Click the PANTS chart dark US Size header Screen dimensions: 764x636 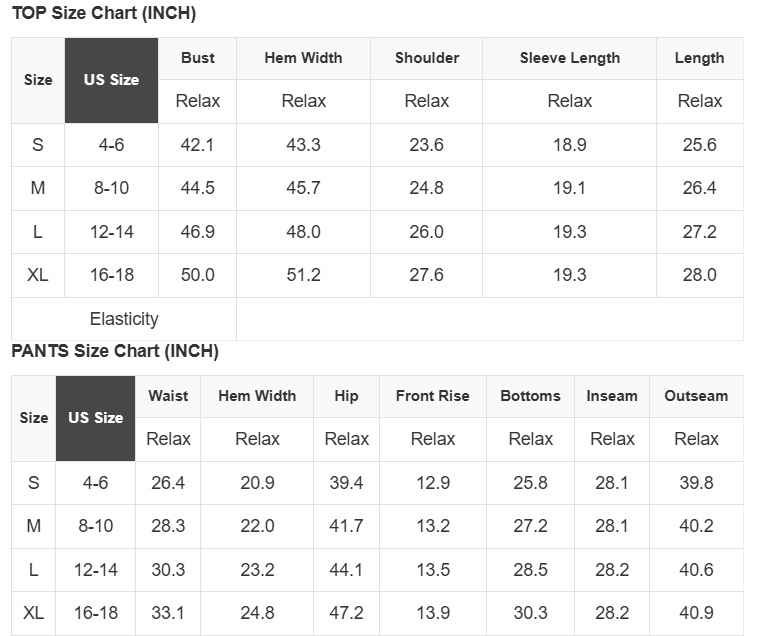click(x=95, y=418)
